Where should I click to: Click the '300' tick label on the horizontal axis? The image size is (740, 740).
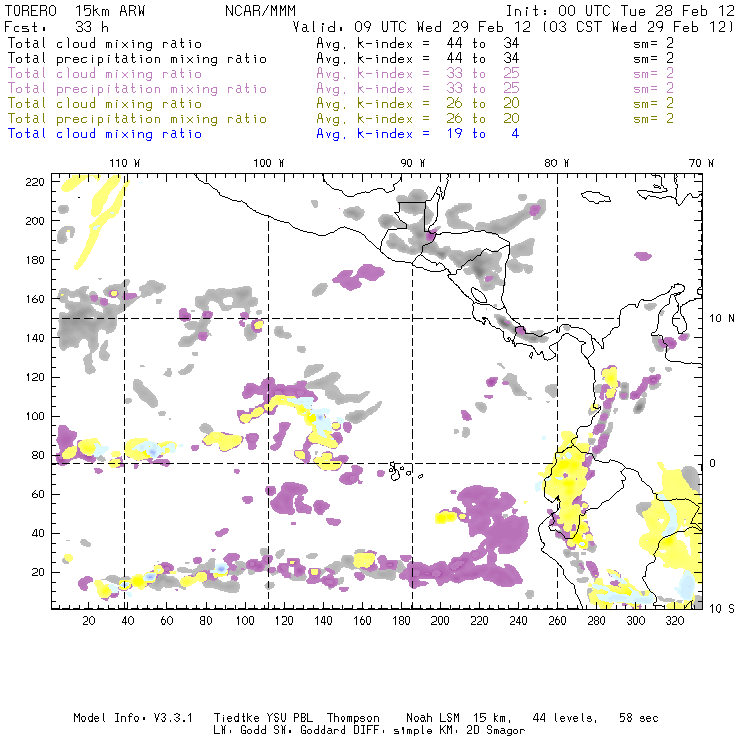[635, 621]
